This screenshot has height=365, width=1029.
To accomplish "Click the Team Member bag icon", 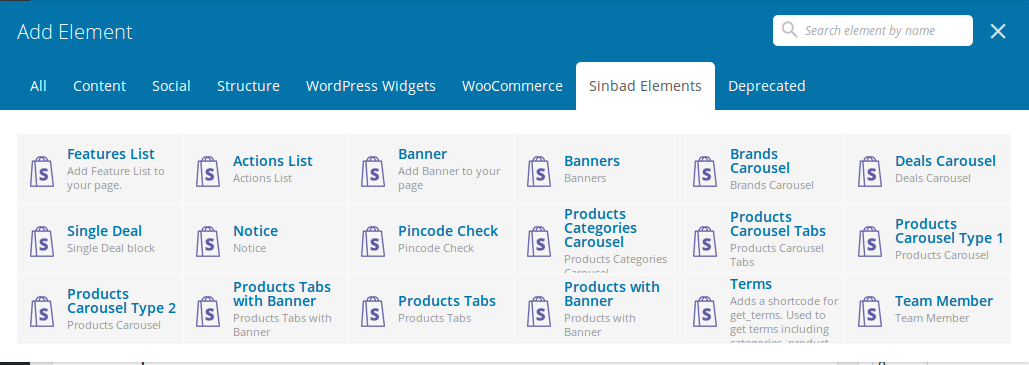I will [870, 311].
